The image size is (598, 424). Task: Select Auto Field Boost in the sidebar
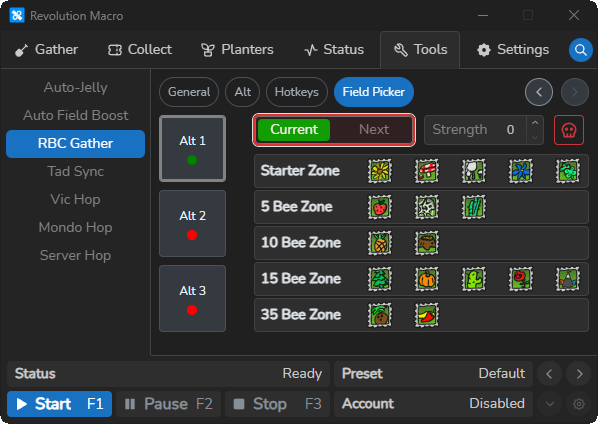pos(76,116)
